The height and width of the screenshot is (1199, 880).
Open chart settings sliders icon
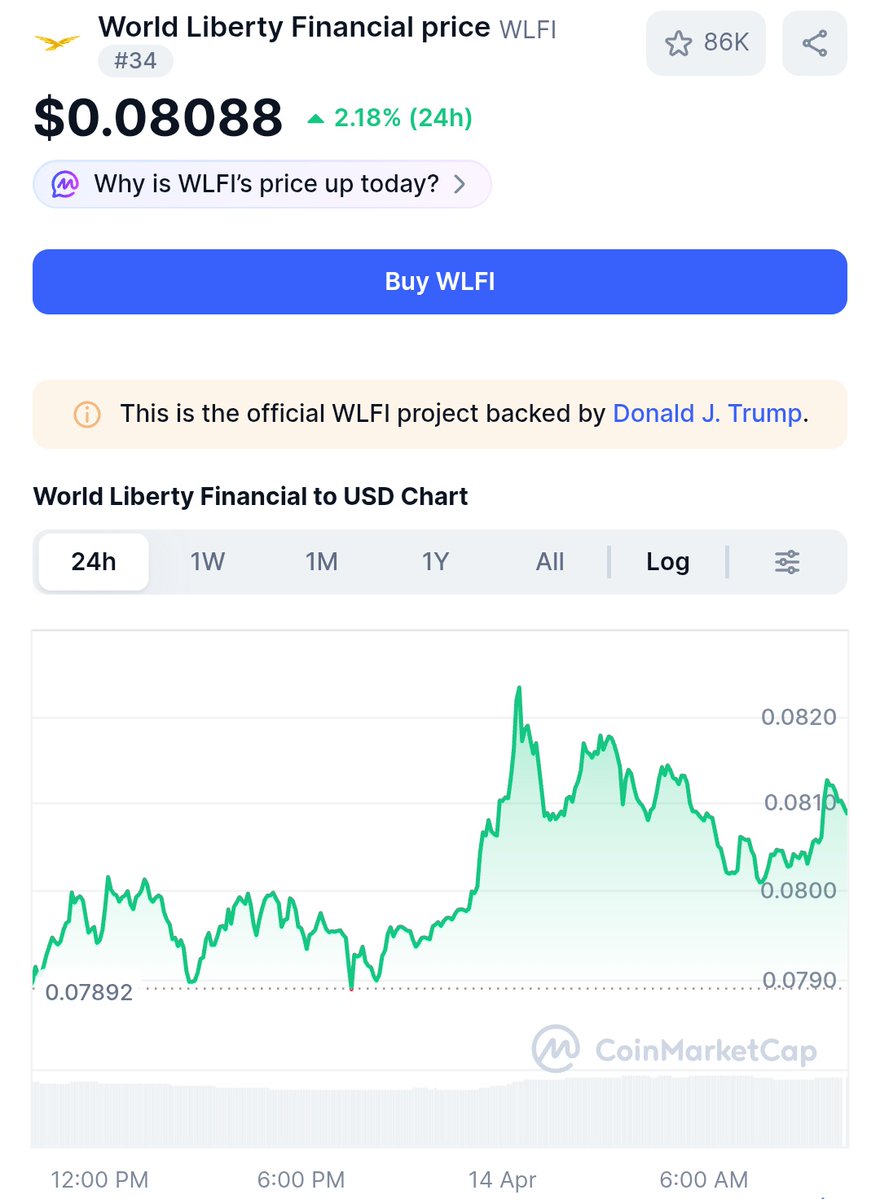pyautogui.click(x=787, y=562)
